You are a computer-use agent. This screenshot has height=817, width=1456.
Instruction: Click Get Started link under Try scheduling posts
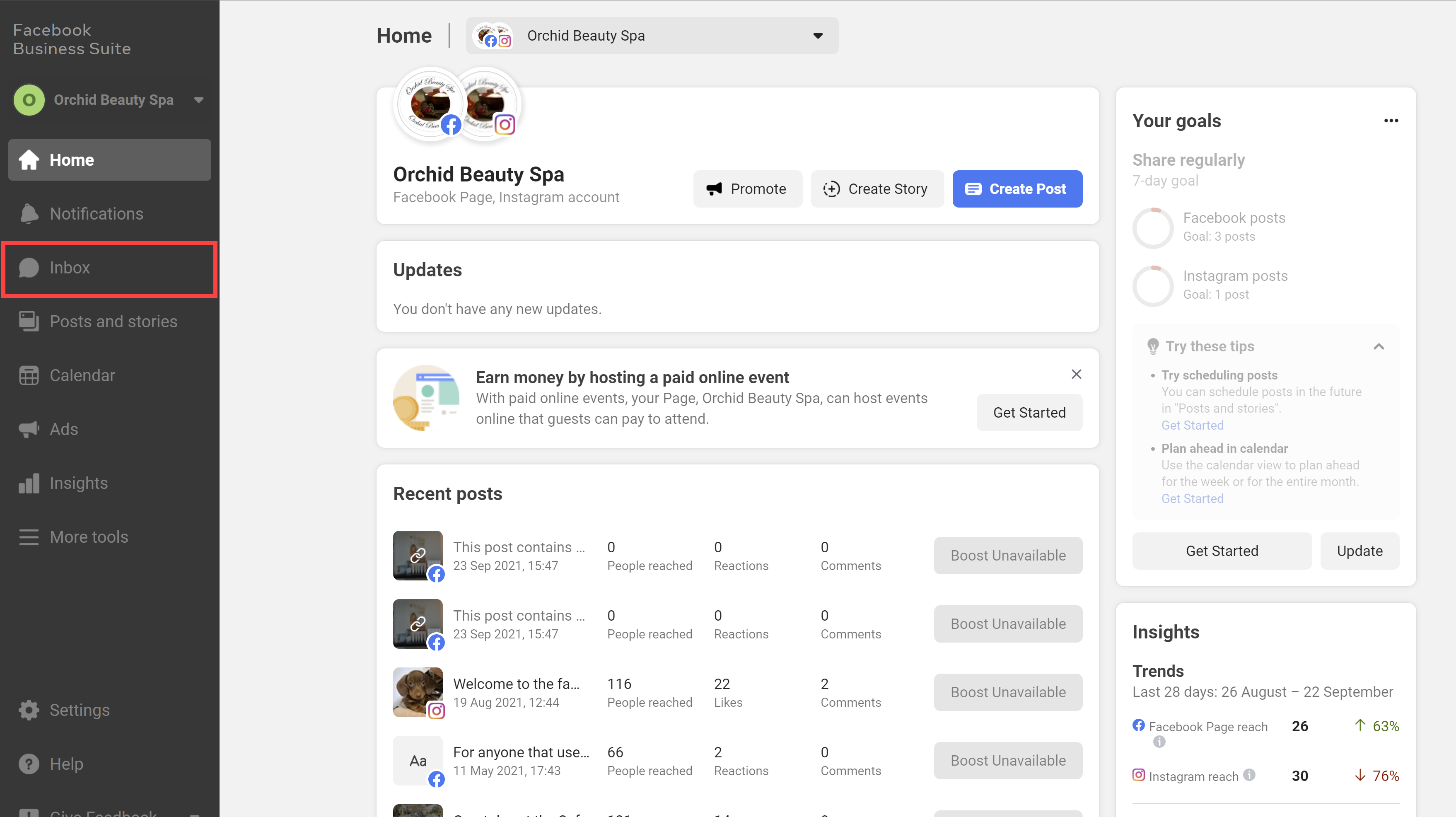click(x=1192, y=425)
